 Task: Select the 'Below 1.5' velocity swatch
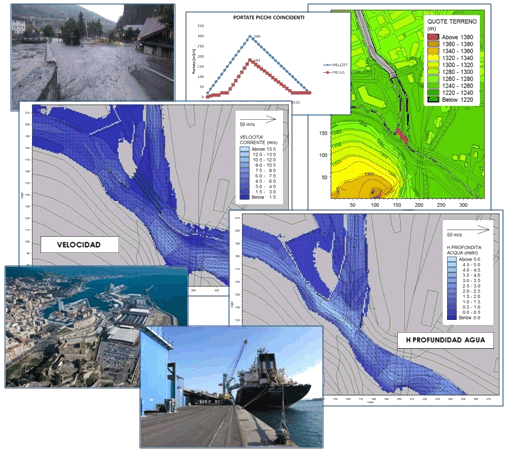pyautogui.click(x=244, y=197)
